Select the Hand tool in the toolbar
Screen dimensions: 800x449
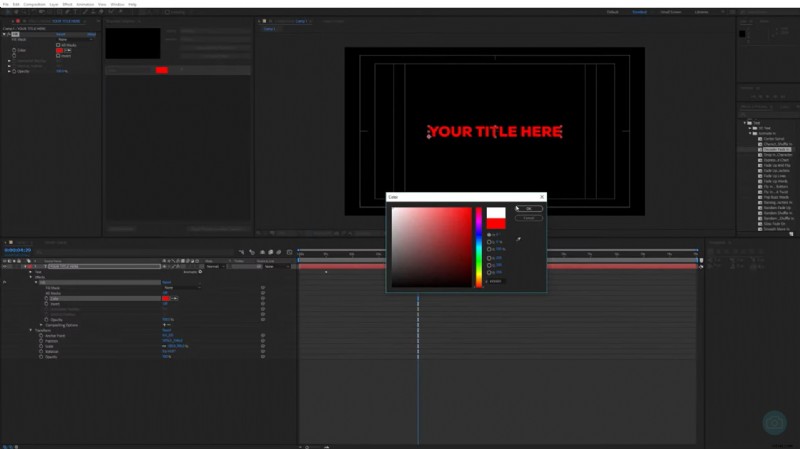pyautogui.click(x=16, y=12)
